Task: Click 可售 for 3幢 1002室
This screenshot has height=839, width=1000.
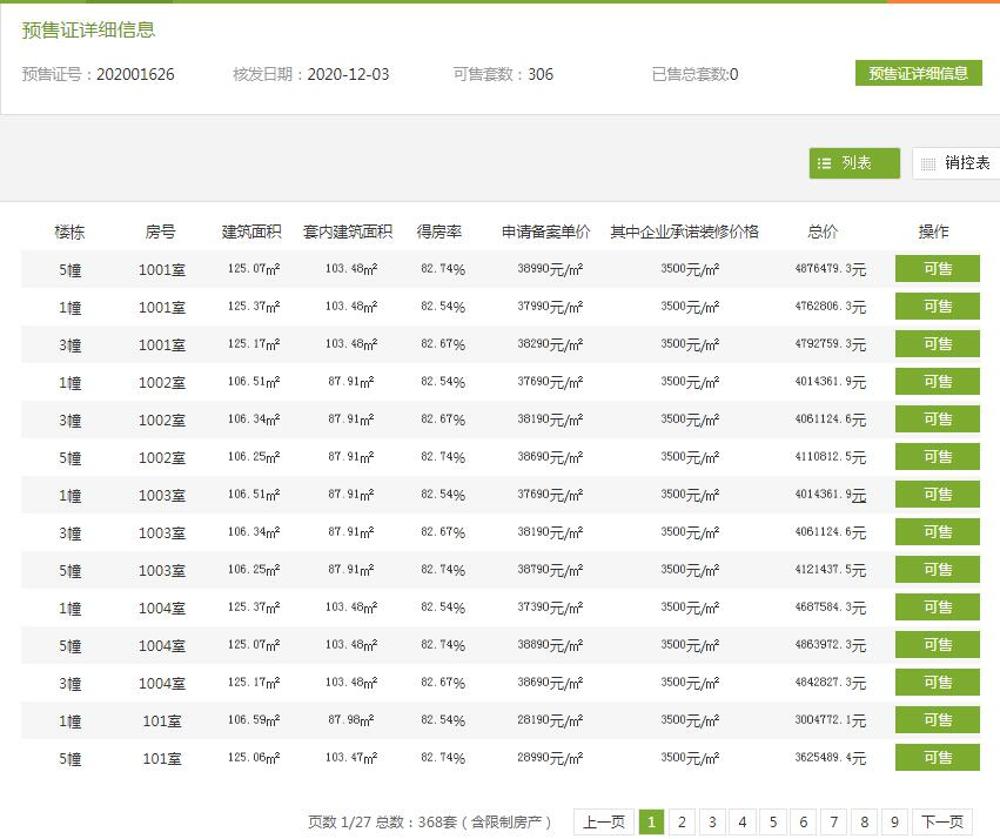Action: click(x=937, y=419)
